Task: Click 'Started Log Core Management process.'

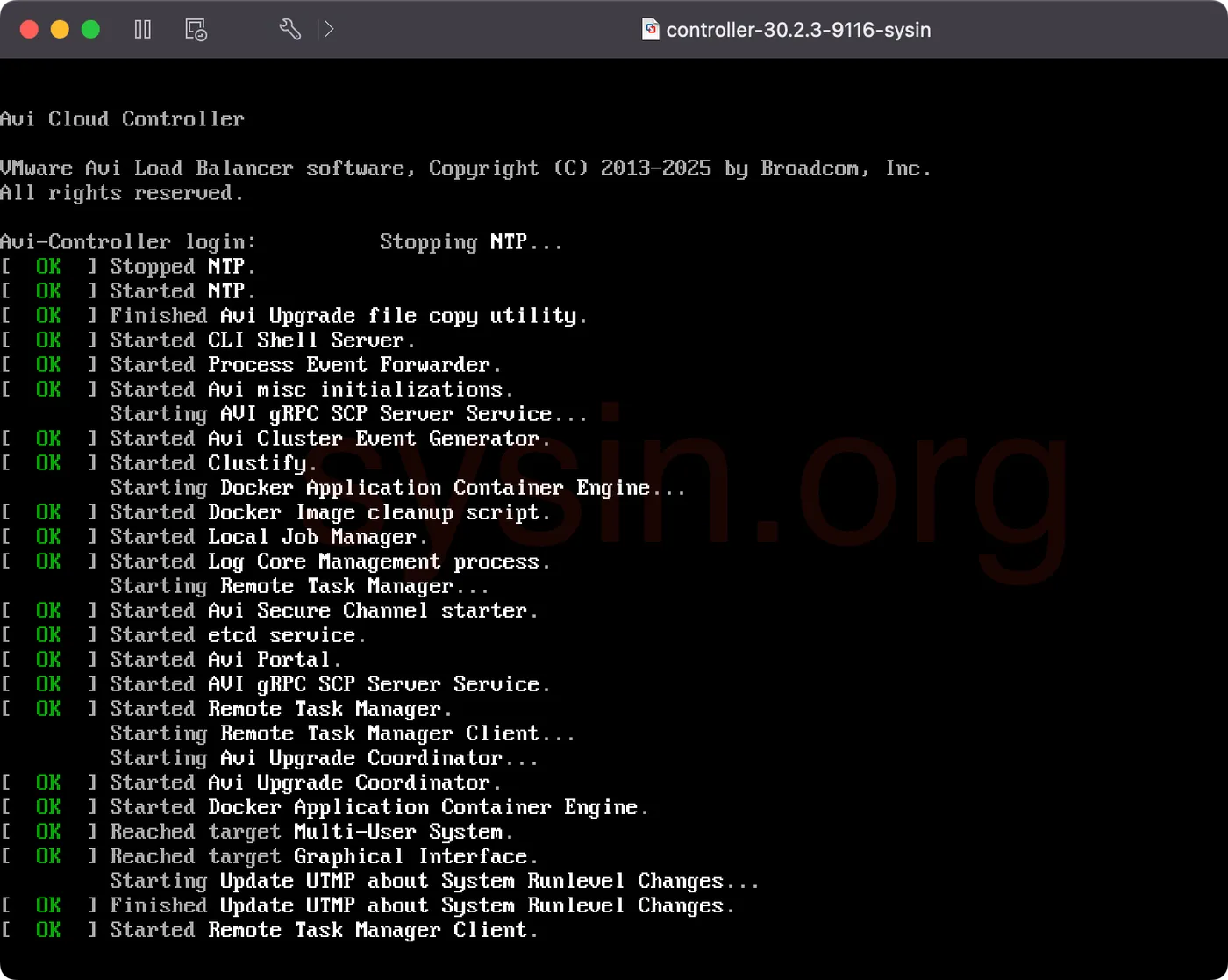Action: point(330,562)
